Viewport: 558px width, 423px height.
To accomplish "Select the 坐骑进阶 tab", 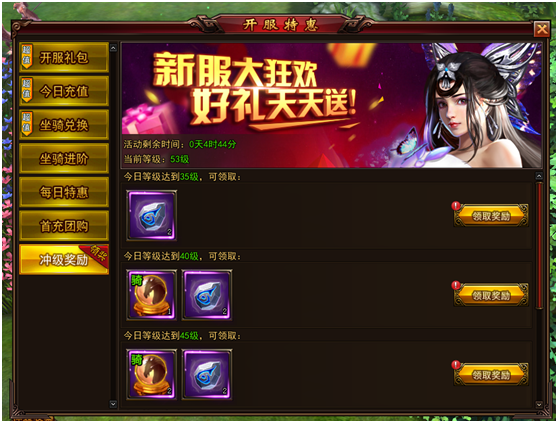I will tap(64, 158).
